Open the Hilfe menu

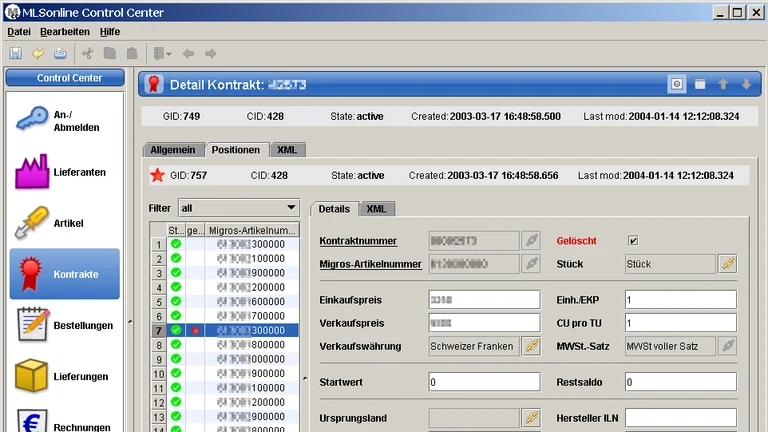click(109, 32)
